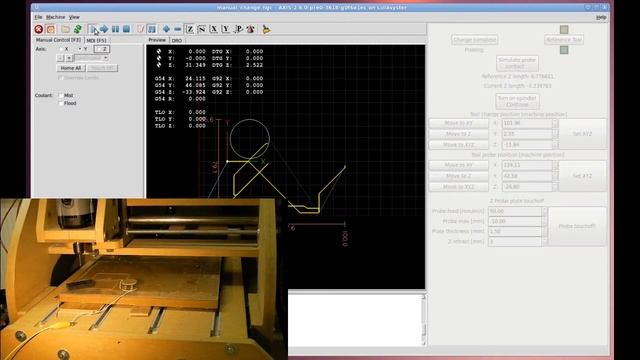Zoom in the preview

[166, 29]
